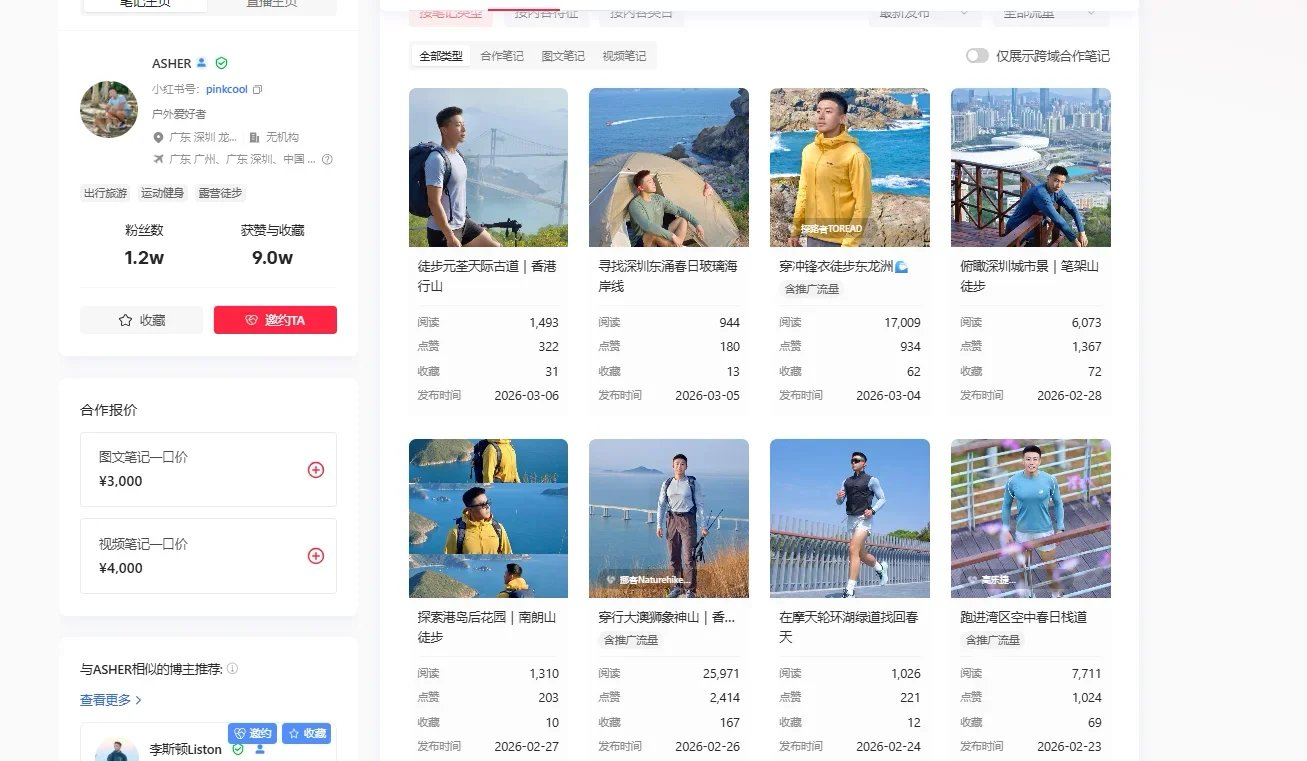1307x761 pixels.
Task: Click the 合作报价 heading
Action: coord(109,410)
